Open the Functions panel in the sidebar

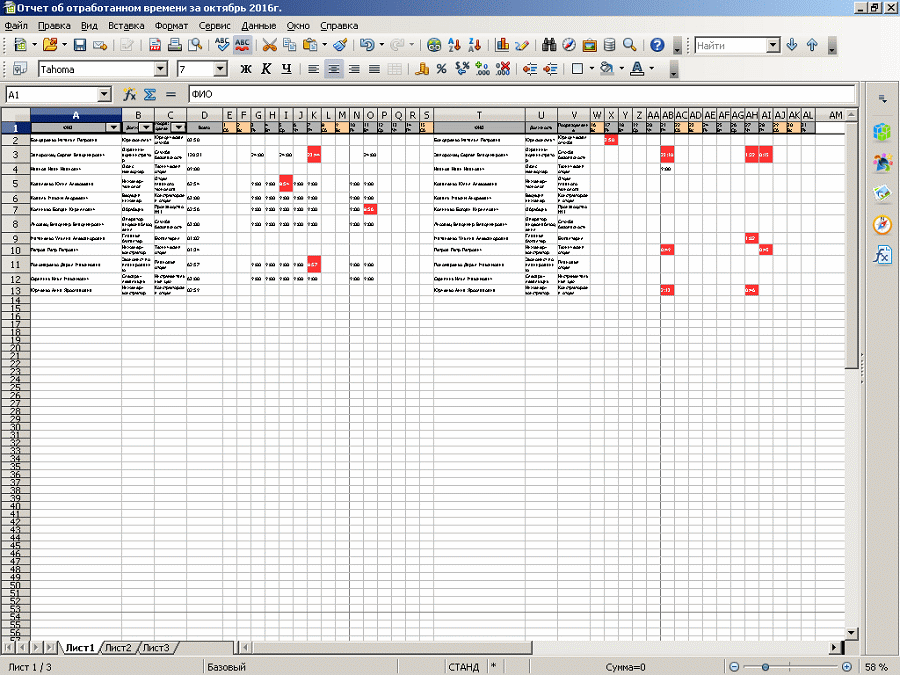(882, 255)
